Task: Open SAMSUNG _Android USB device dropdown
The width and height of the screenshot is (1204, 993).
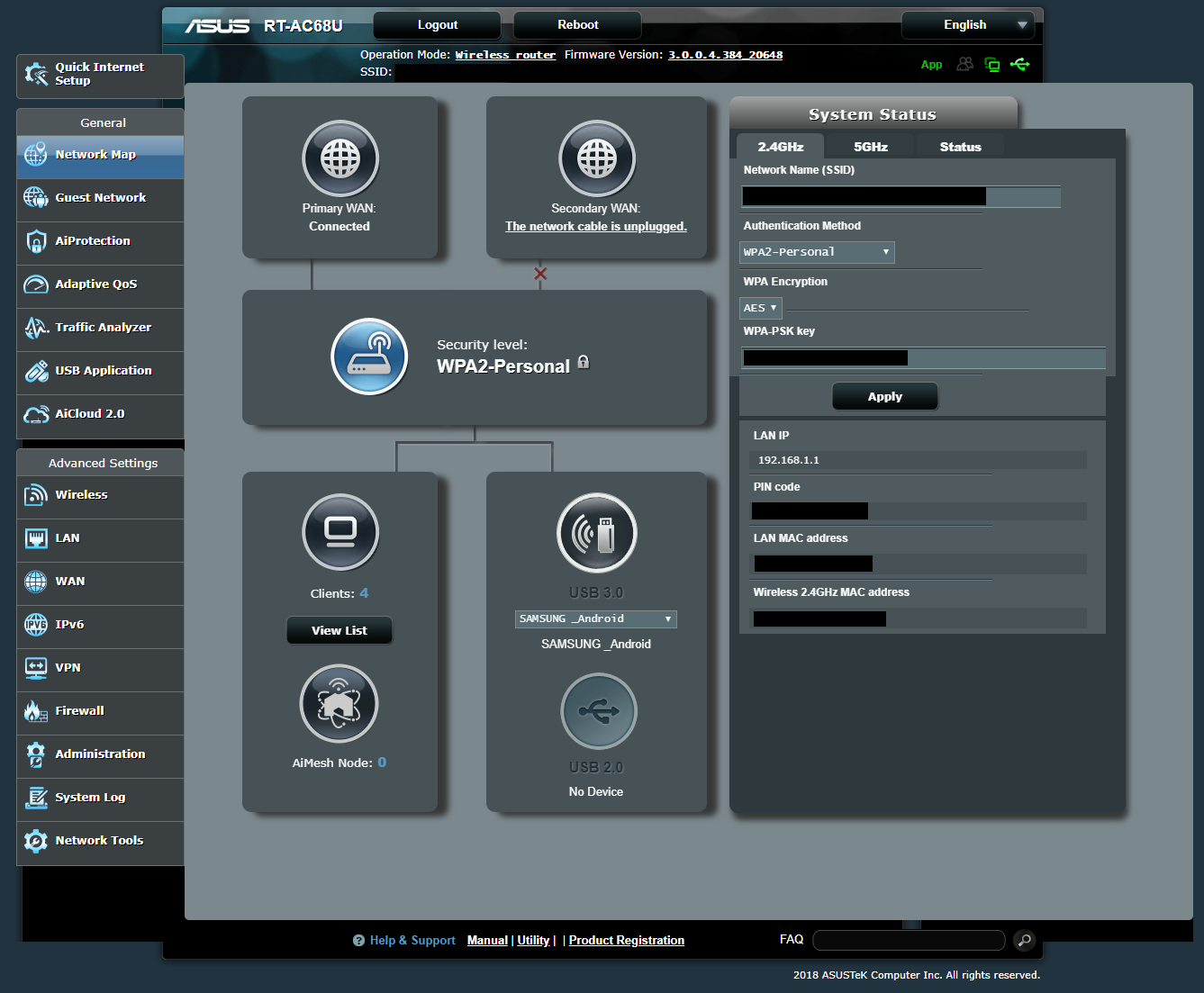Action: click(596, 619)
